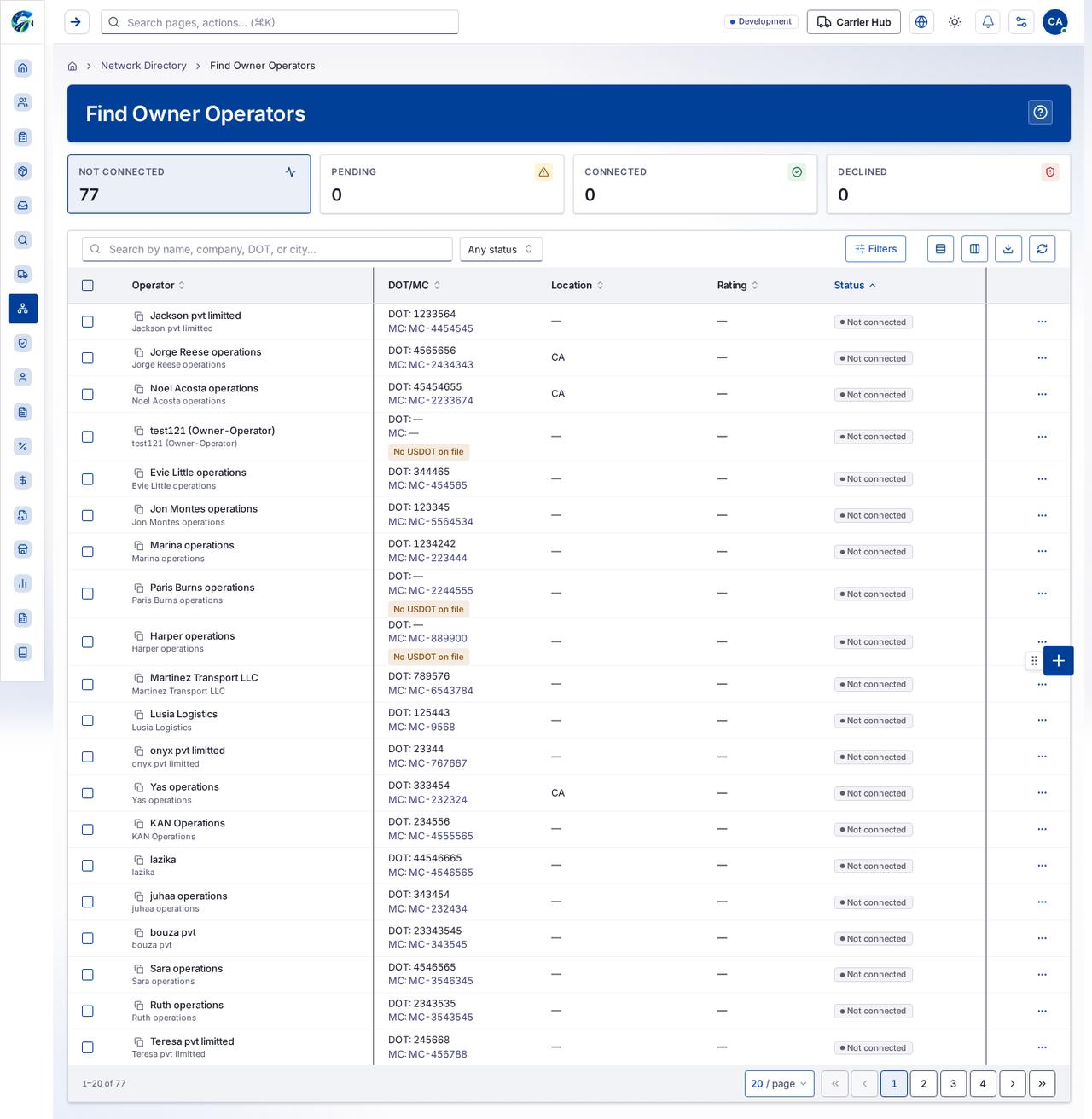Click the refresh table icon
Screen dimensions: 1092x1119
1042,249
